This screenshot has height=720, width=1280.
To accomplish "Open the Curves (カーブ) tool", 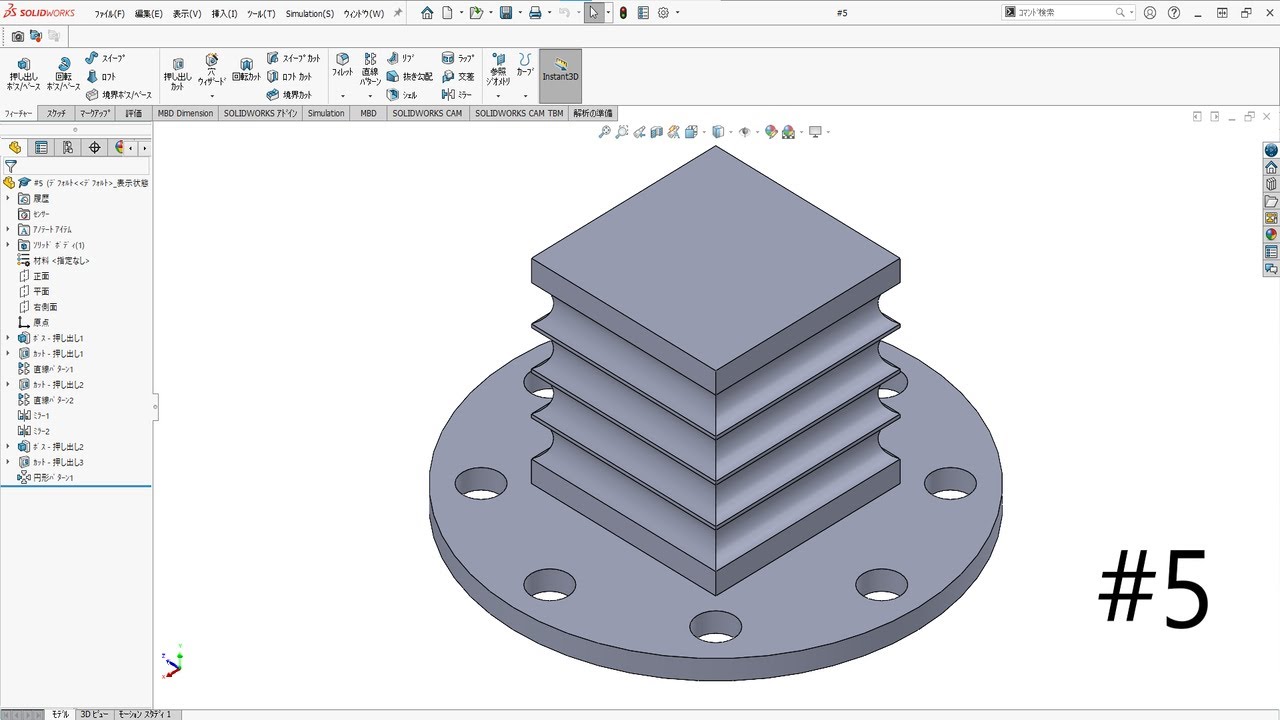I will 525,66.
